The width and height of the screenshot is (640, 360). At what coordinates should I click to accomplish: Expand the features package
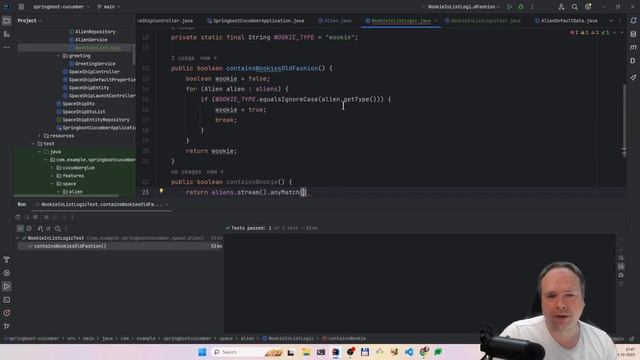click(x=52, y=176)
